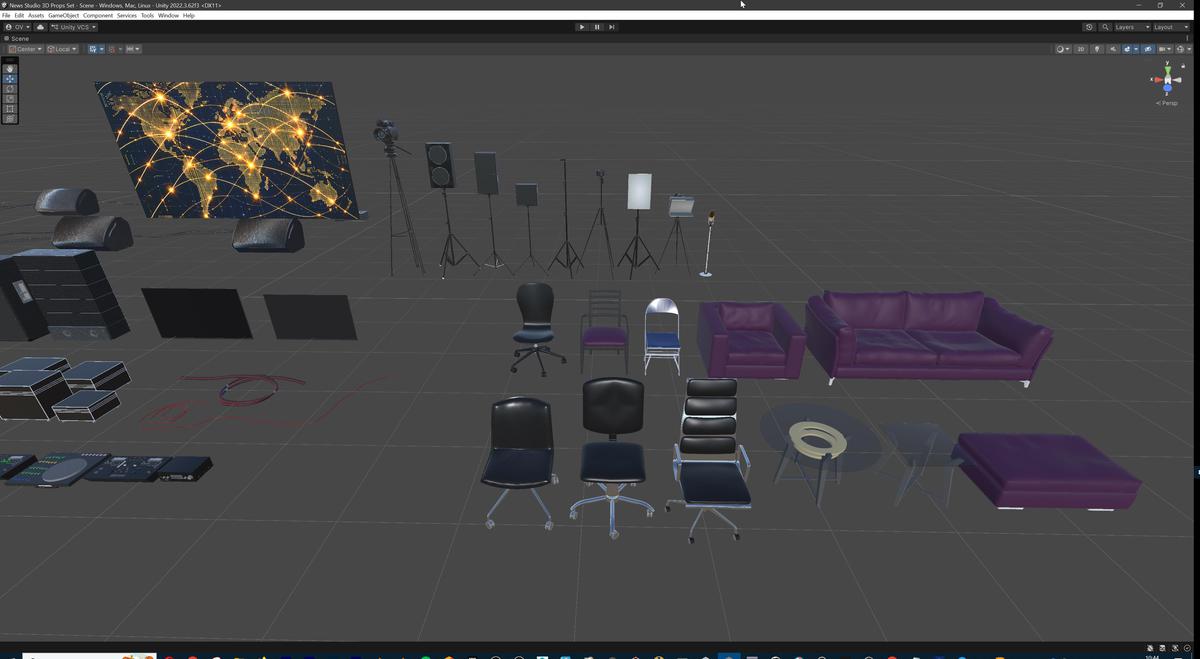The image size is (1200, 659).
Task: Toggle grid visibility button
Action: (x=93, y=49)
